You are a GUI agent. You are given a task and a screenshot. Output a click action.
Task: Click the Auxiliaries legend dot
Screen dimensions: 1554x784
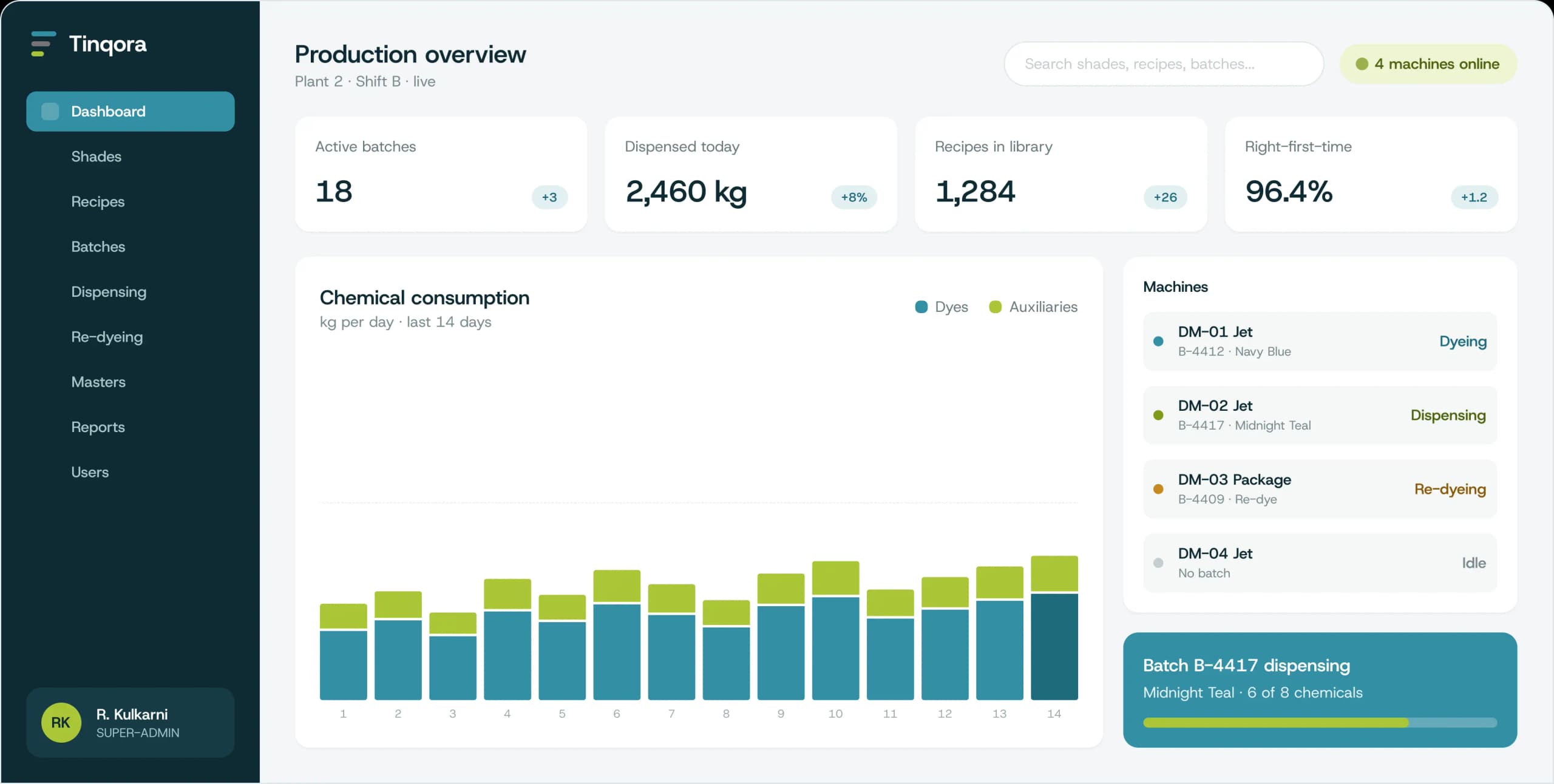[995, 307]
